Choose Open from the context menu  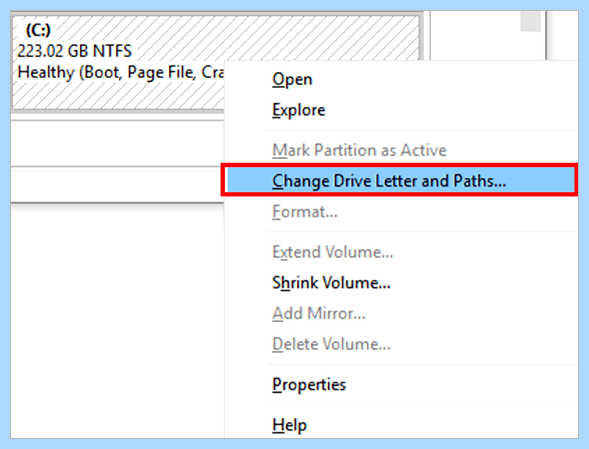[401, 79]
